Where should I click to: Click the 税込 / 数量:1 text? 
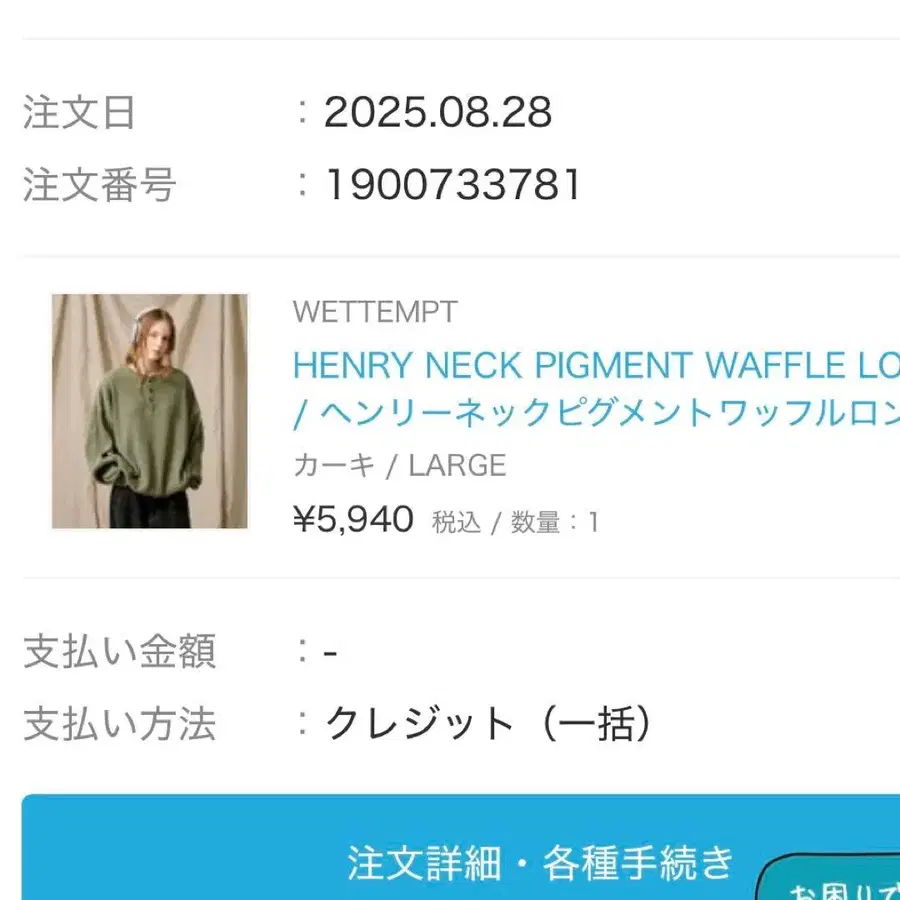coord(515,522)
